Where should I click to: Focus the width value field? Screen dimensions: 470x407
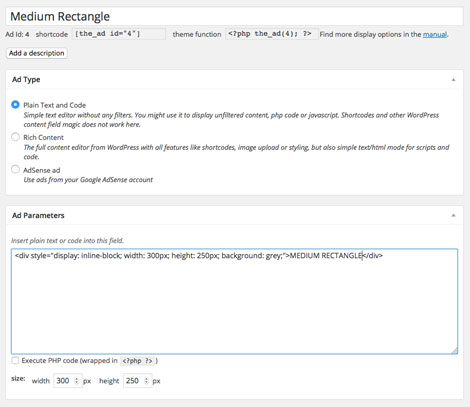click(68, 381)
